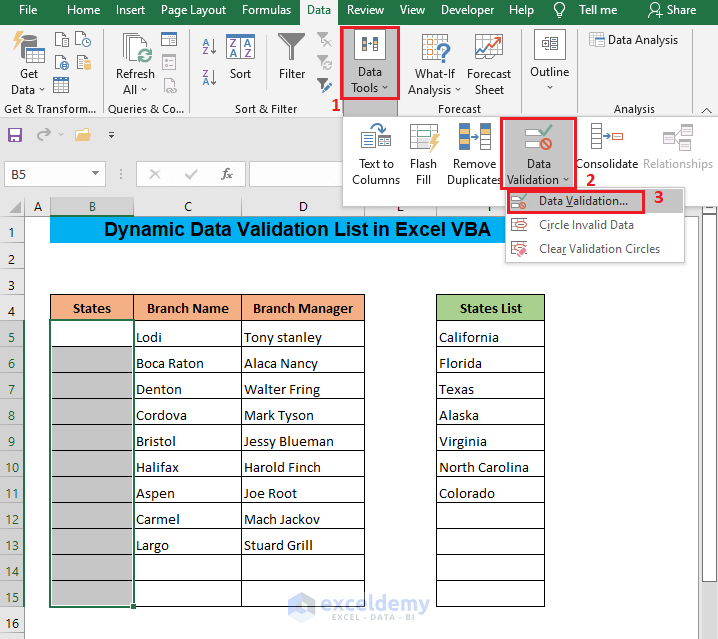Switch to the Home tab
The width and height of the screenshot is (718, 639).
point(83,10)
